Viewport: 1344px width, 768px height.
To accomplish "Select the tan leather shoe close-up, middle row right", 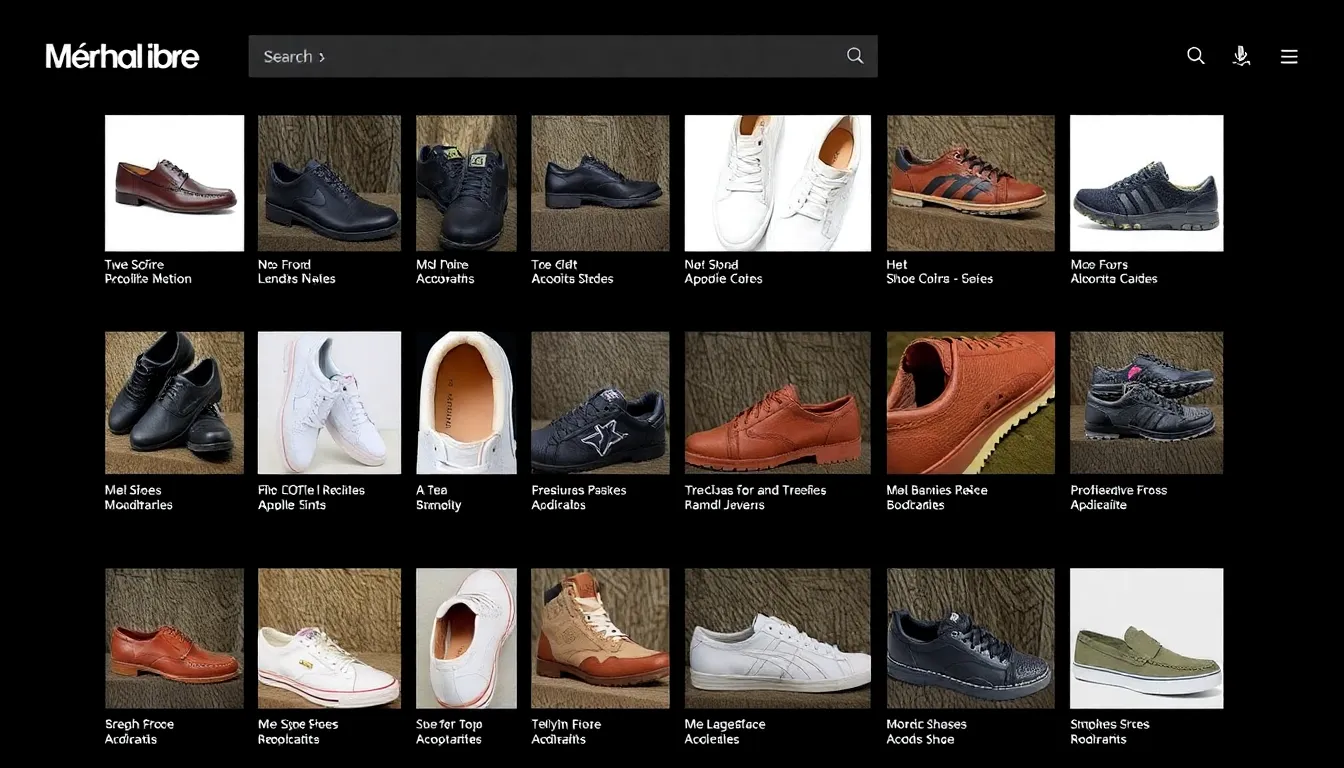I will [x=970, y=402].
